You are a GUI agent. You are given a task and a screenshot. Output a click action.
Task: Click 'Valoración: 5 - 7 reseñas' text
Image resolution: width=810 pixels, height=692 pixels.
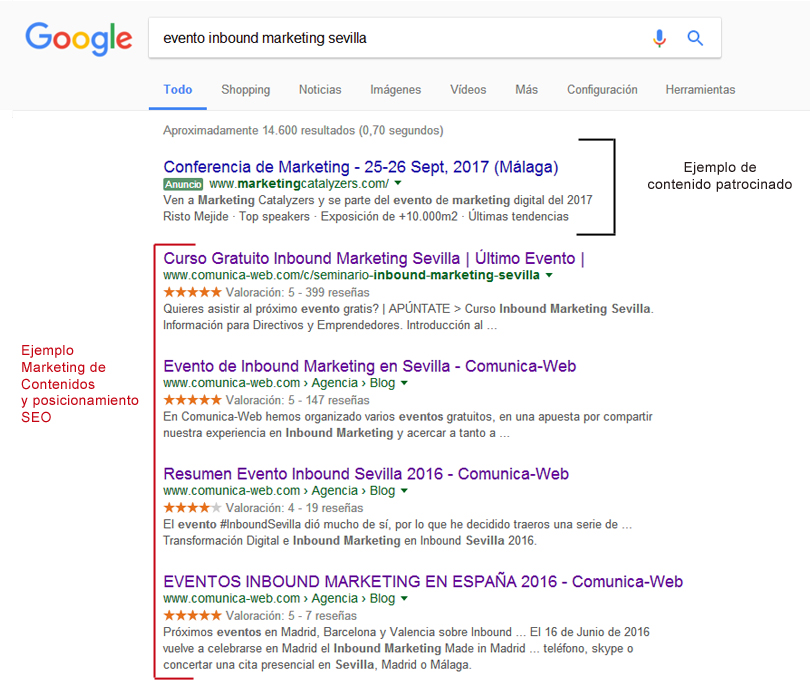pos(291,616)
